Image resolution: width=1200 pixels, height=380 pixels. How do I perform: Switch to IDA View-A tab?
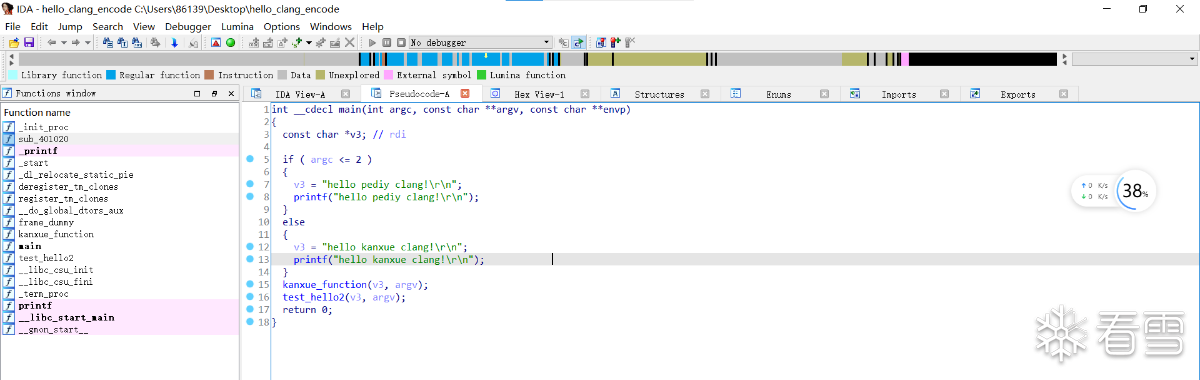(x=300, y=94)
